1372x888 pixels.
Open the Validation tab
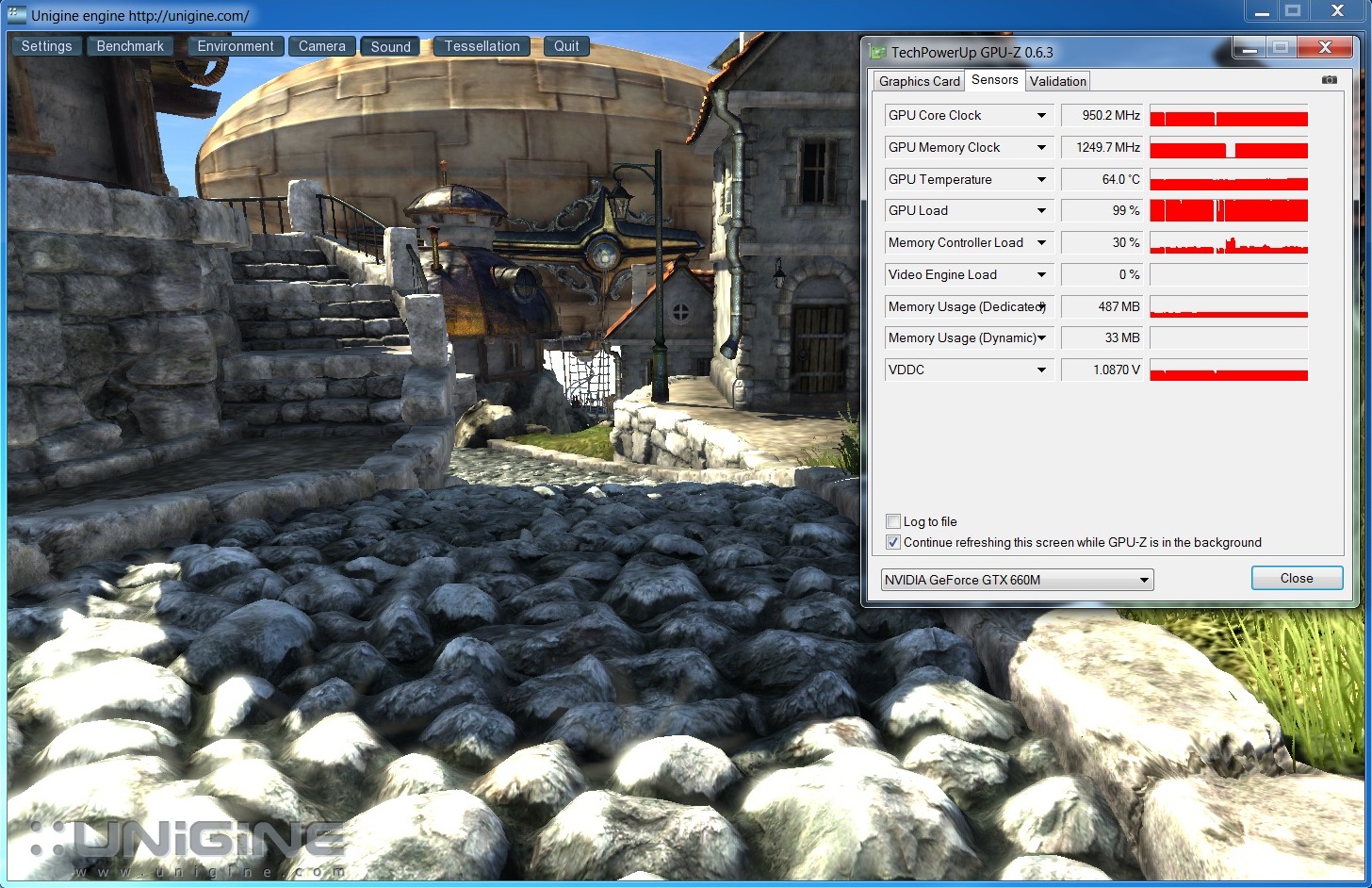tap(1058, 81)
